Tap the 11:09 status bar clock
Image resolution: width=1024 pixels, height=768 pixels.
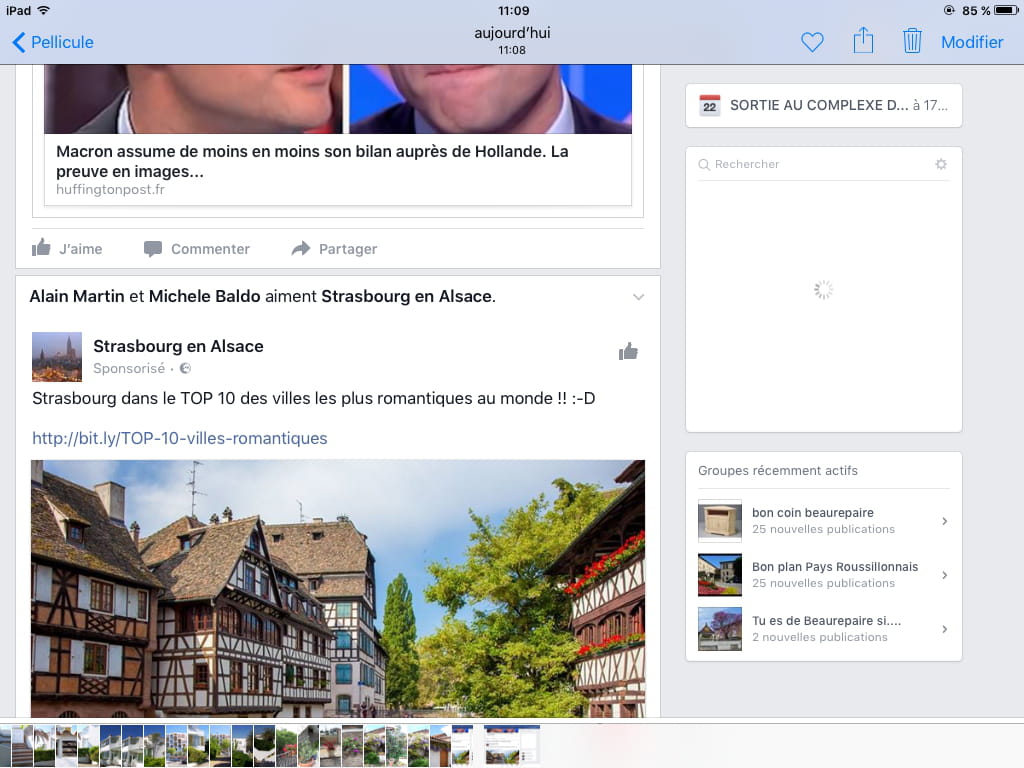click(x=513, y=10)
